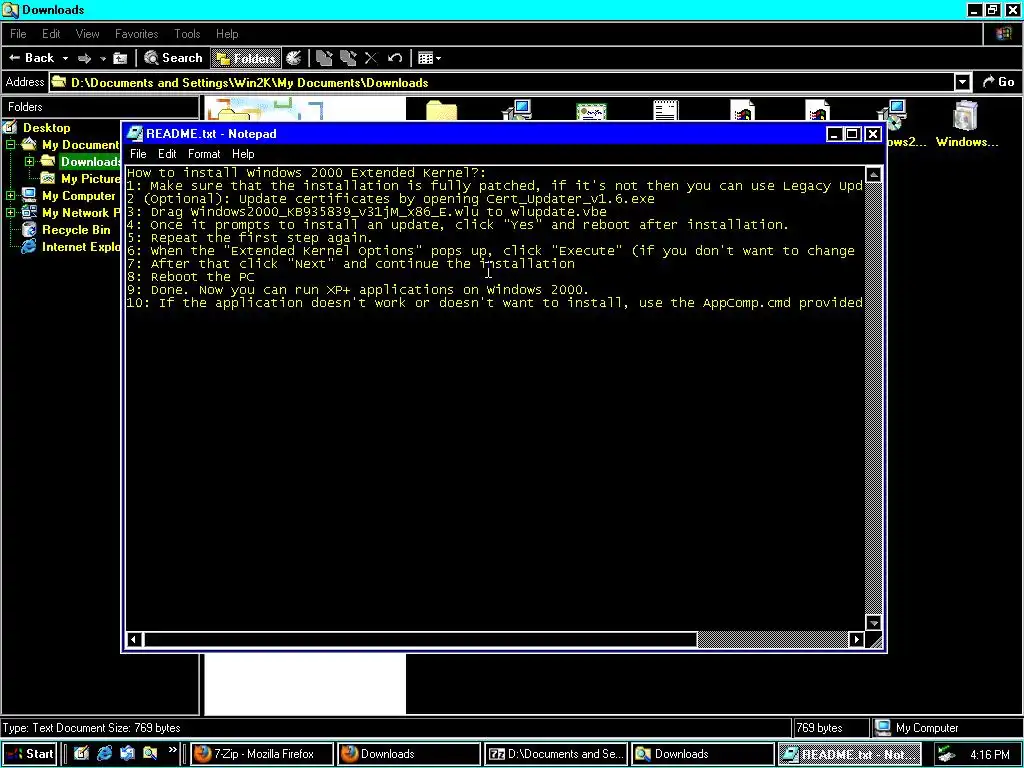1024x768 pixels.
Task: Select Internet Explorer in folder tree
Action: click(x=81, y=247)
